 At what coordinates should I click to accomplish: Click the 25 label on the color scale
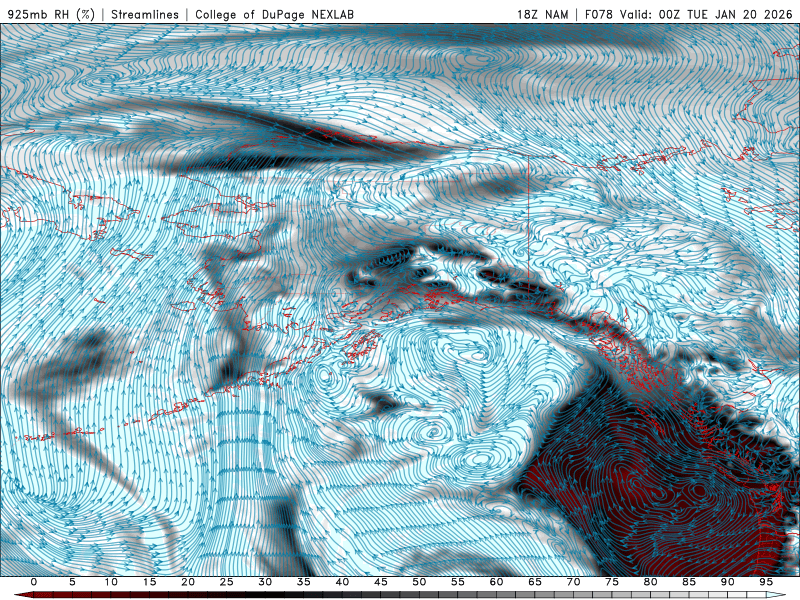click(x=227, y=582)
